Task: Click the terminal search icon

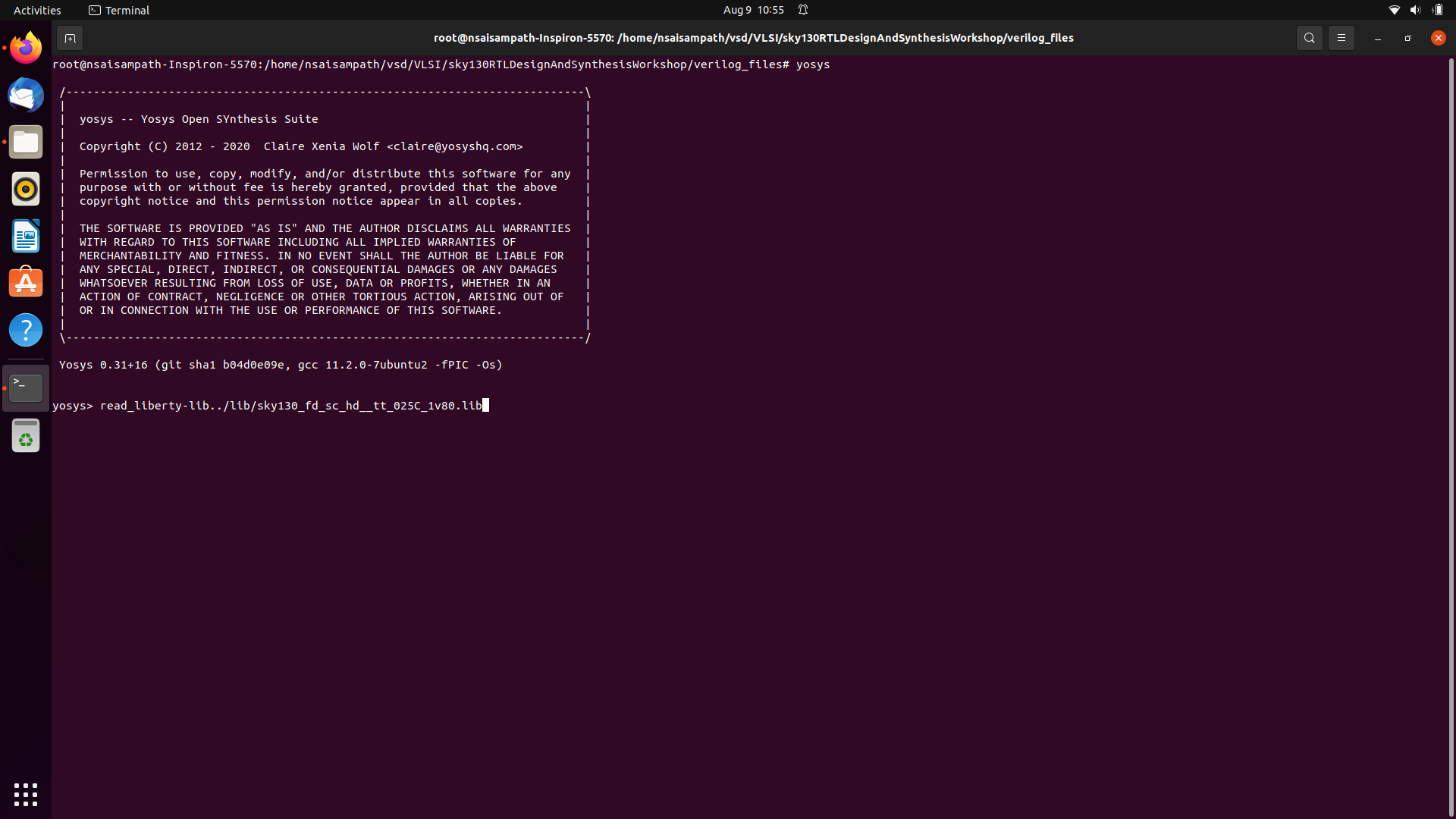Action: (1309, 38)
